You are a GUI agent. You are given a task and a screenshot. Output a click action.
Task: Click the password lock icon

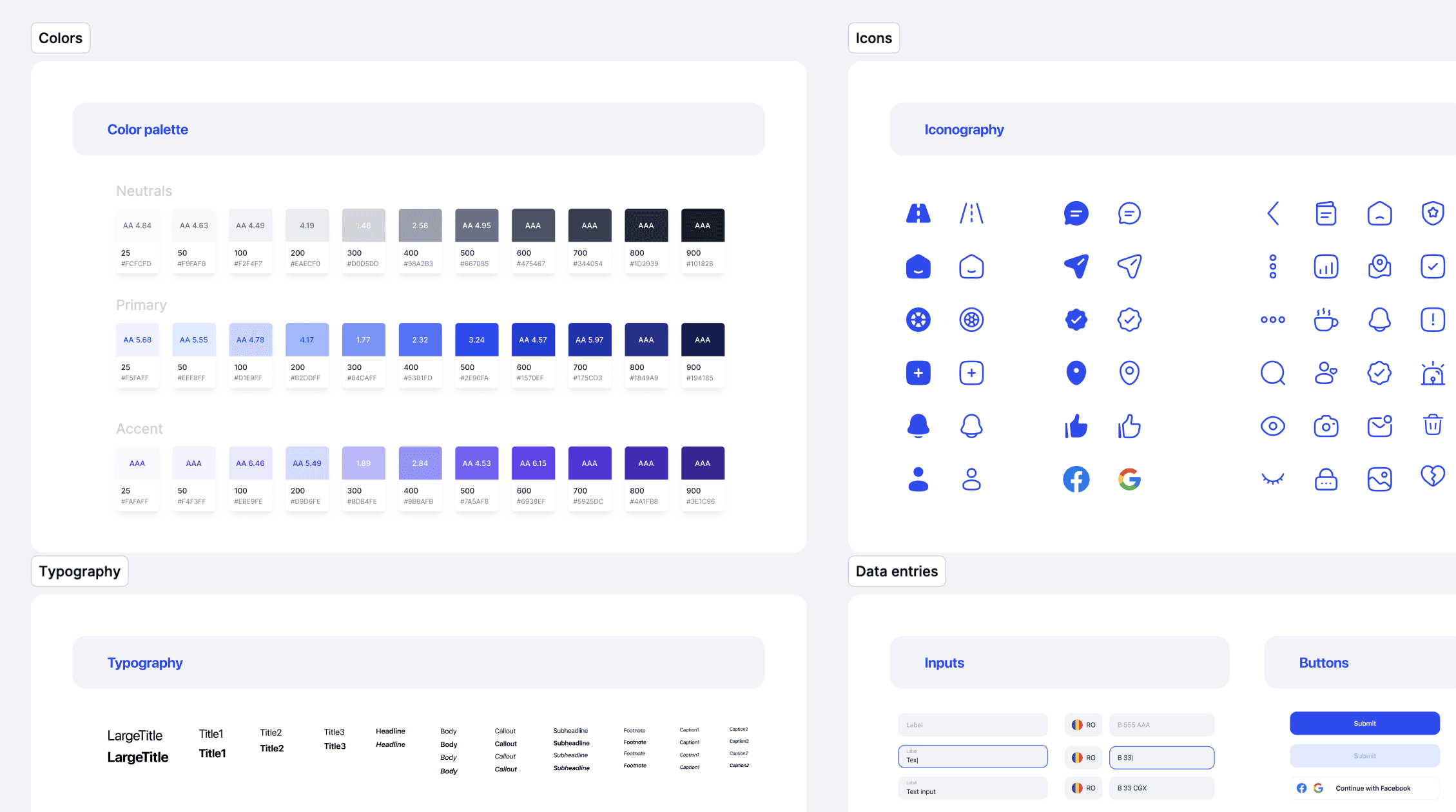point(1326,479)
